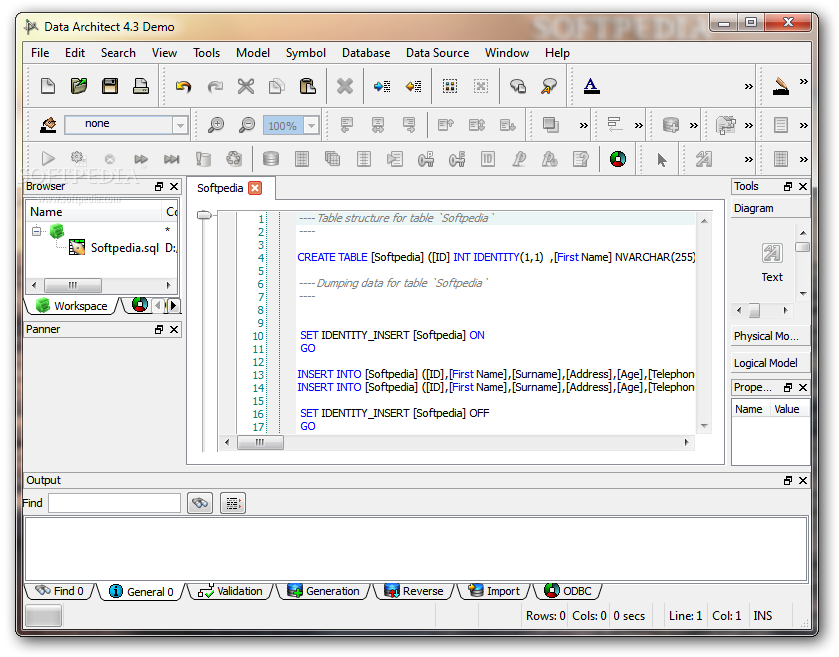
Task: Switch to the Import tab
Action: click(x=494, y=591)
